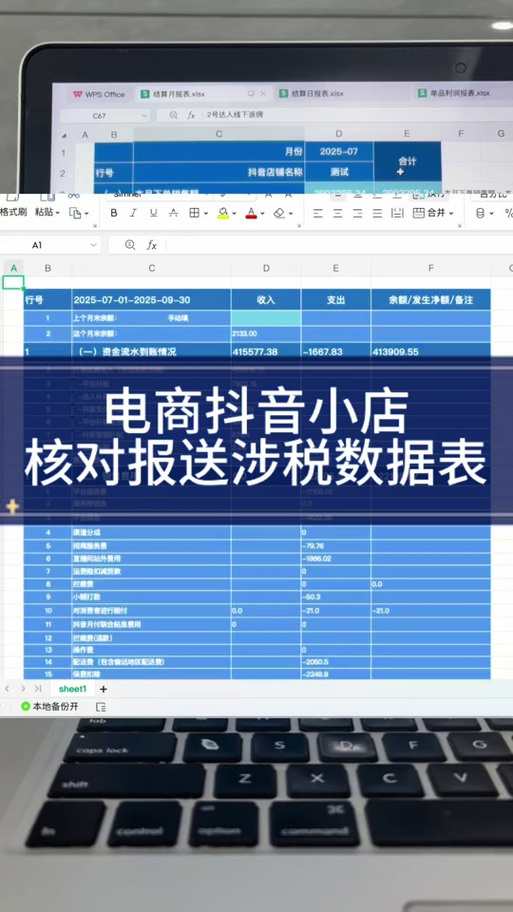Align text right
The height and width of the screenshot is (912, 513).
tap(357, 213)
